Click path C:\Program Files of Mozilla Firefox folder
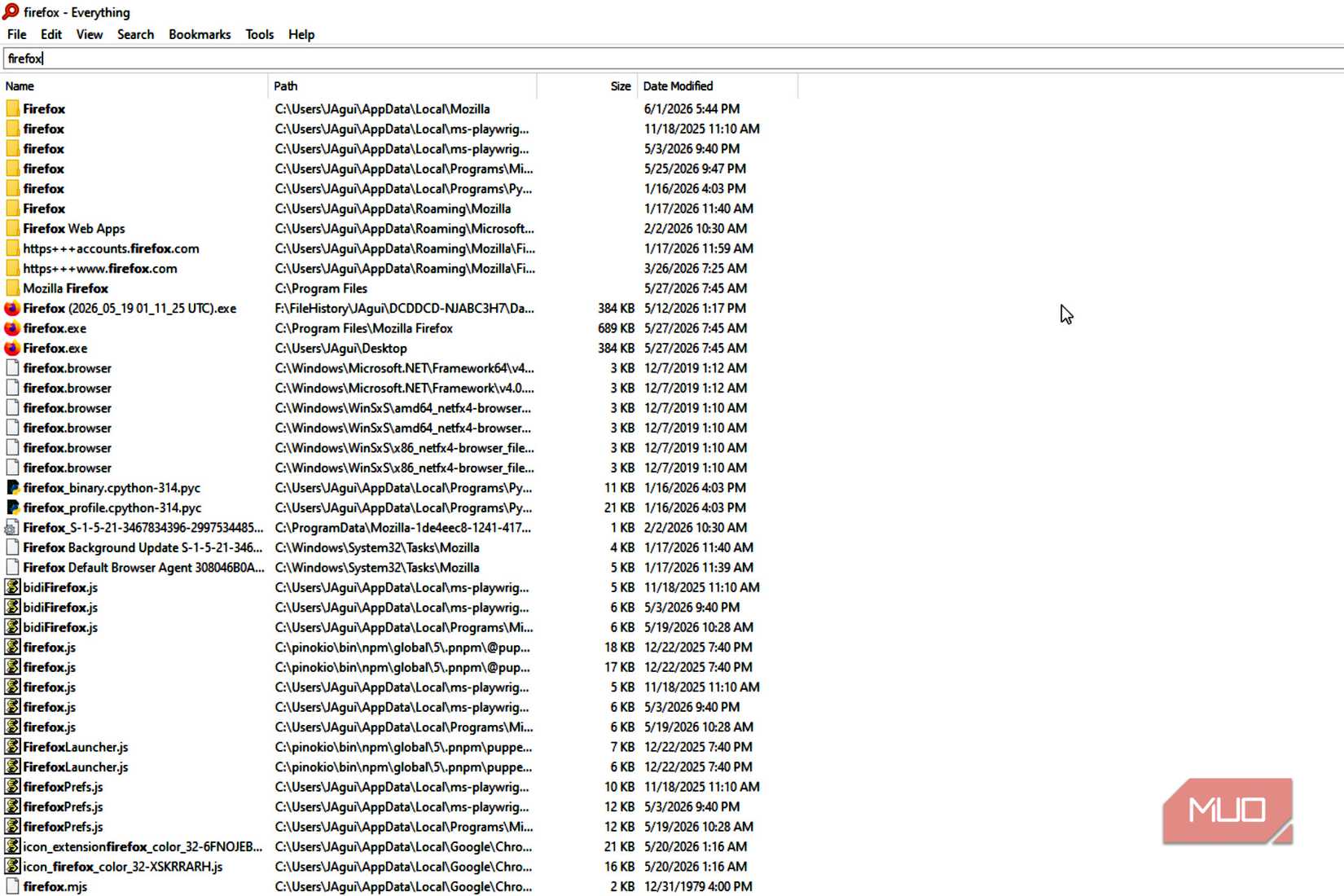This screenshot has height=896, width=1344. coord(321,288)
